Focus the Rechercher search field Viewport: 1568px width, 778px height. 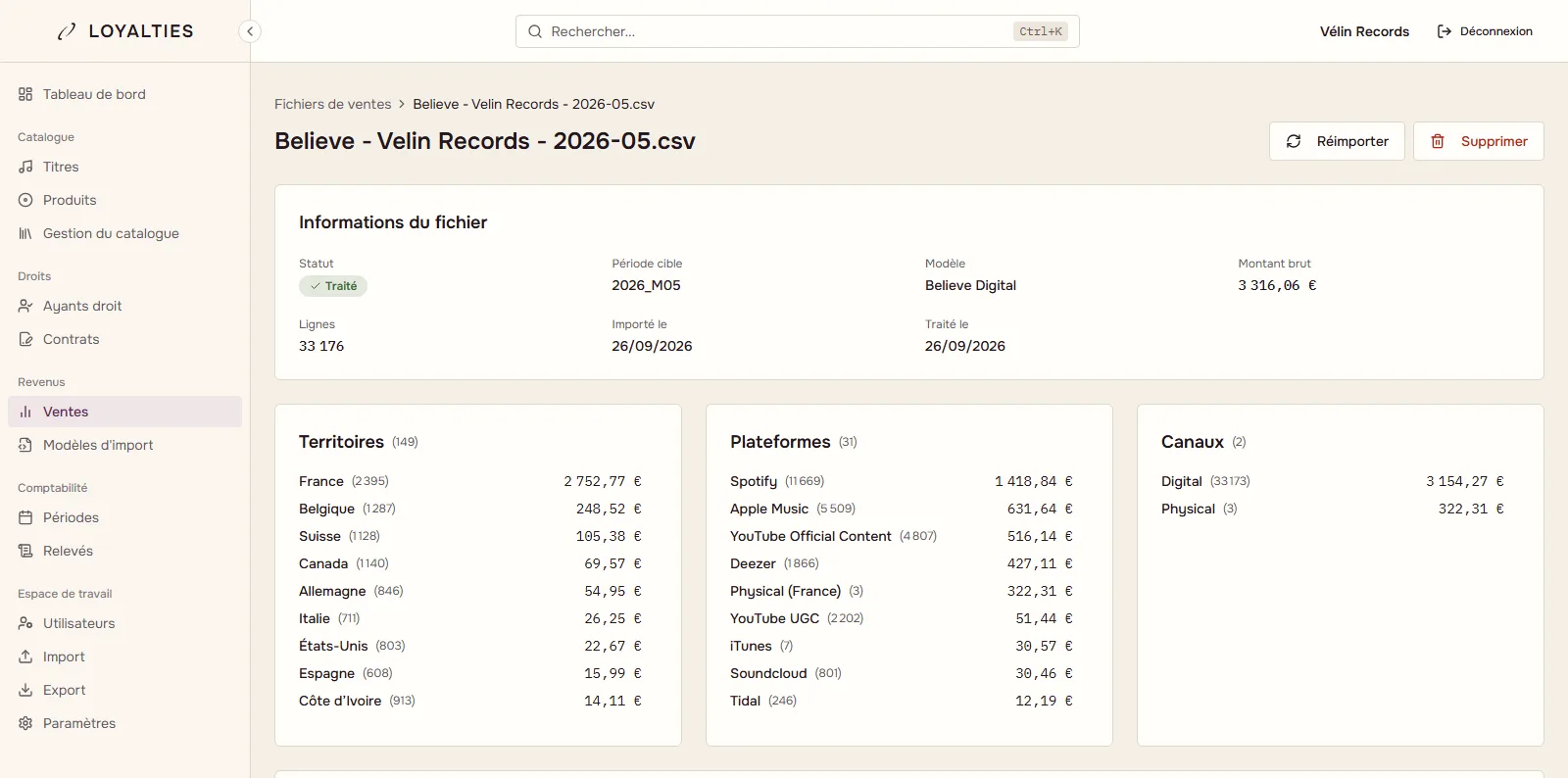pyautogui.click(x=797, y=31)
